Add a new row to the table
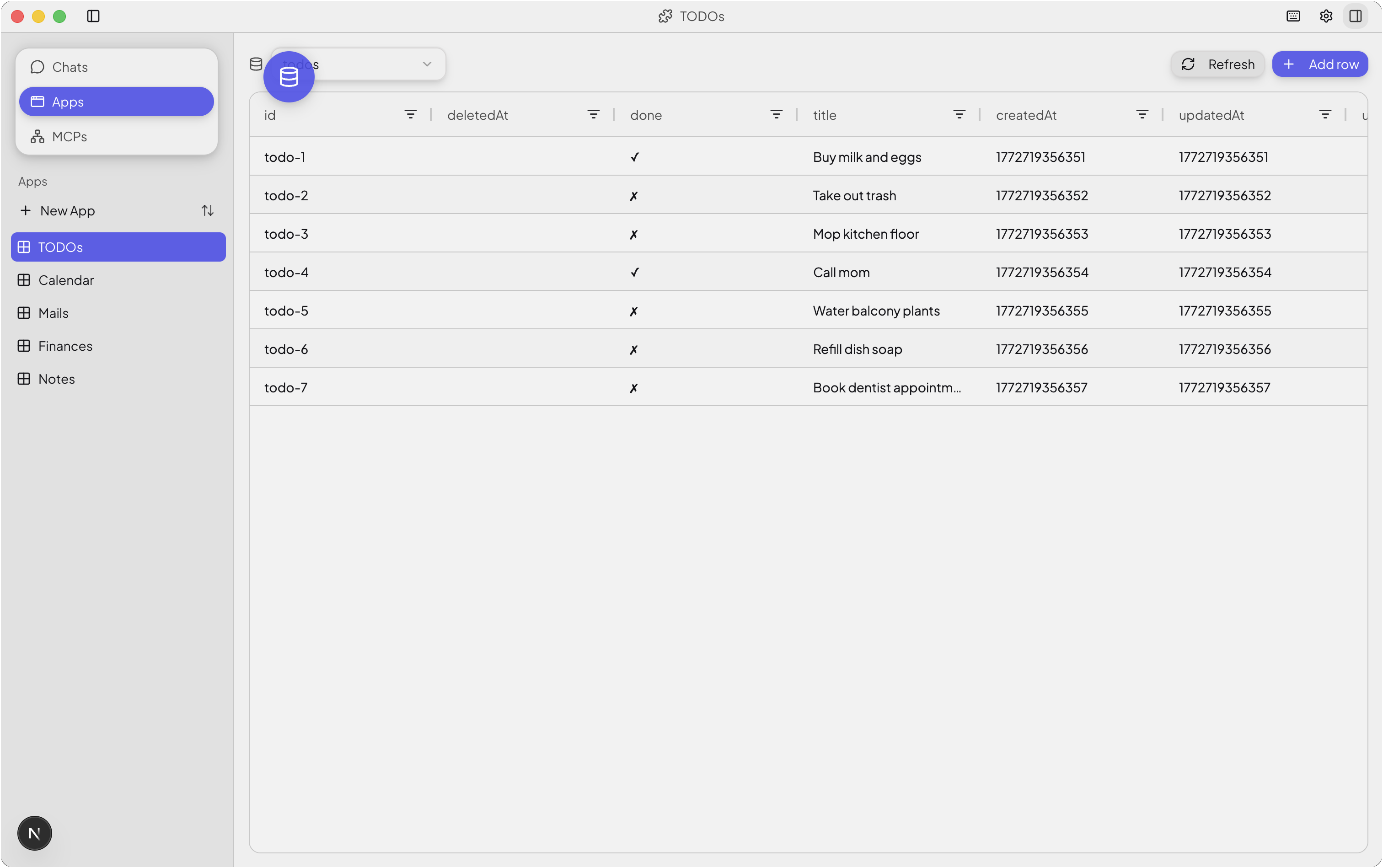The height and width of the screenshot is (868, 1383). 1320,64
